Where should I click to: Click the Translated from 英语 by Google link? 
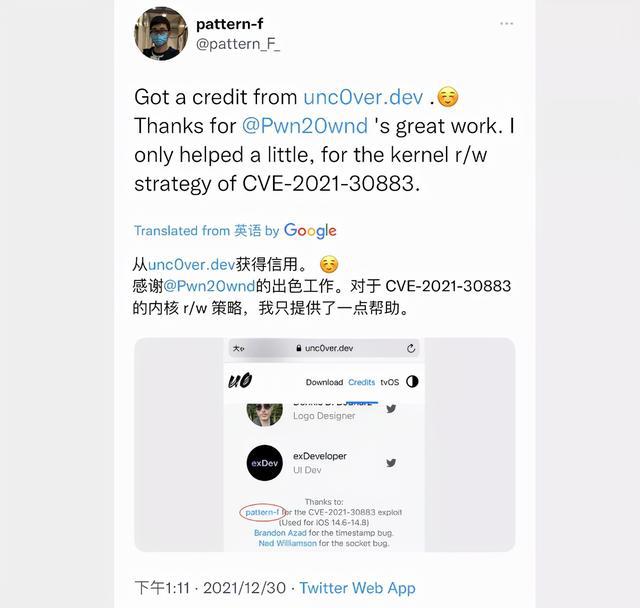[x=236, y=231]
